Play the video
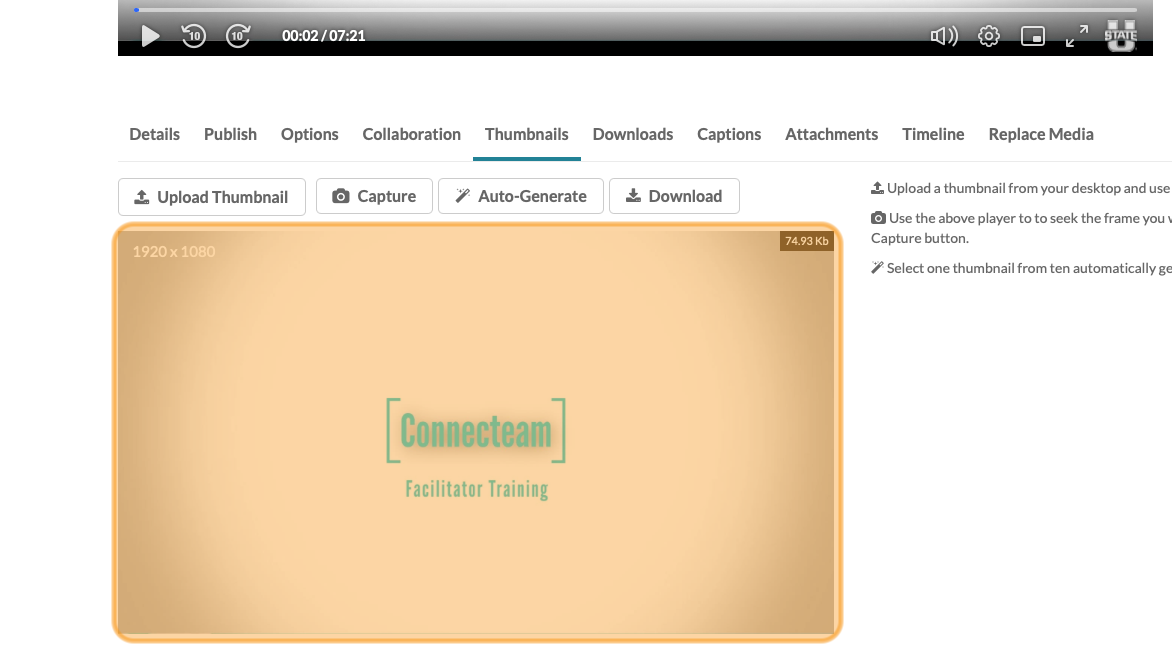Viewport: 1172px width, 645px height. [x=150, y=36]
